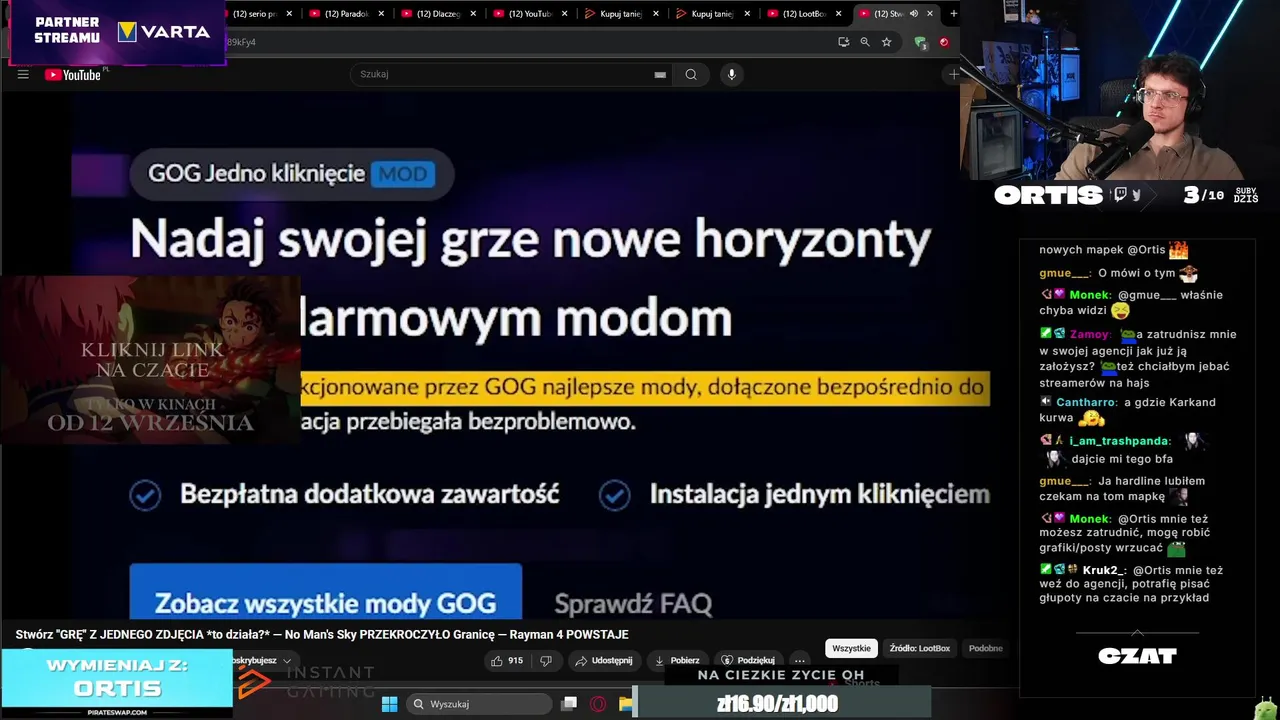Viewport: 1280px width, 720px height.
Task: Click the YouTube create plus icon
Action: coord(952,74)
